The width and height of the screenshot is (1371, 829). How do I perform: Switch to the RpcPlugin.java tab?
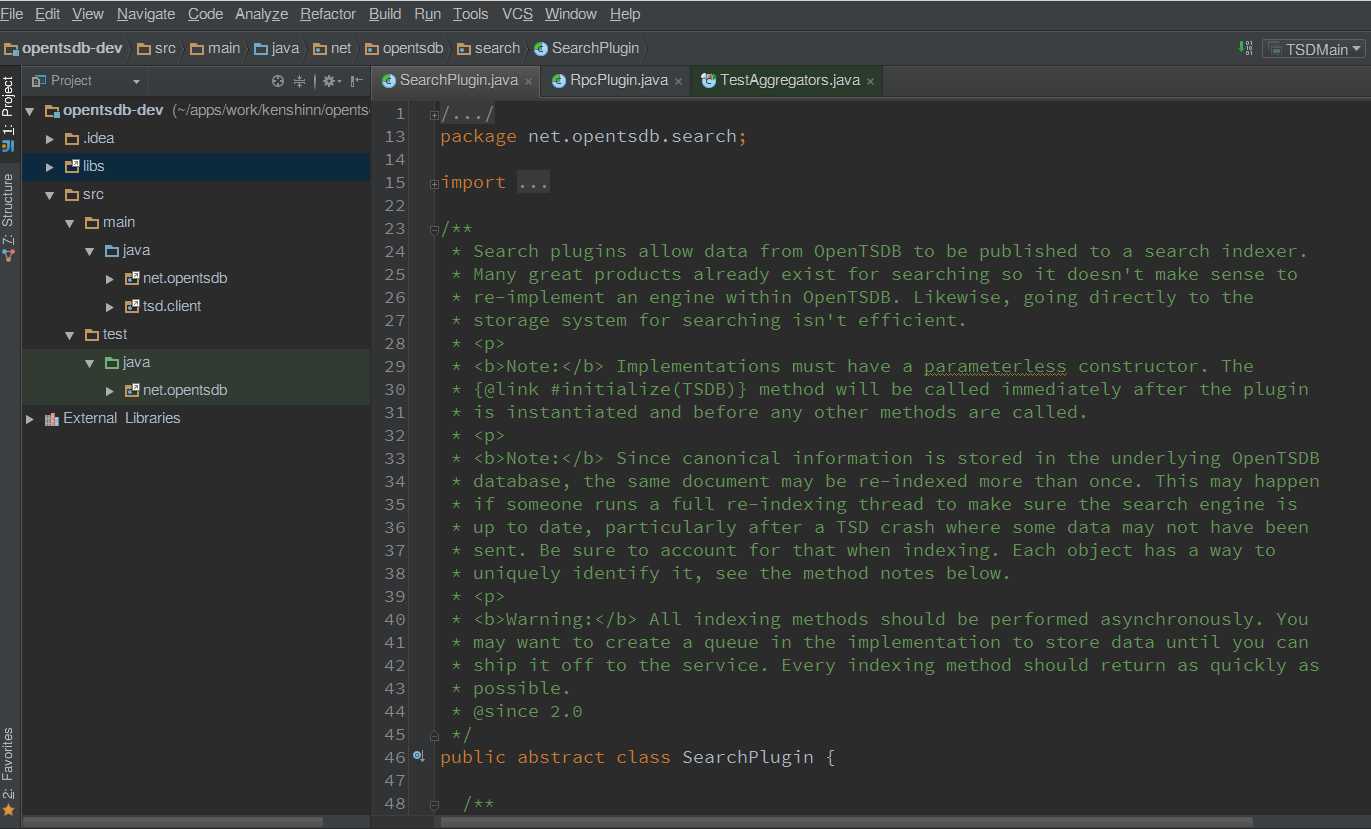(618, 80)
